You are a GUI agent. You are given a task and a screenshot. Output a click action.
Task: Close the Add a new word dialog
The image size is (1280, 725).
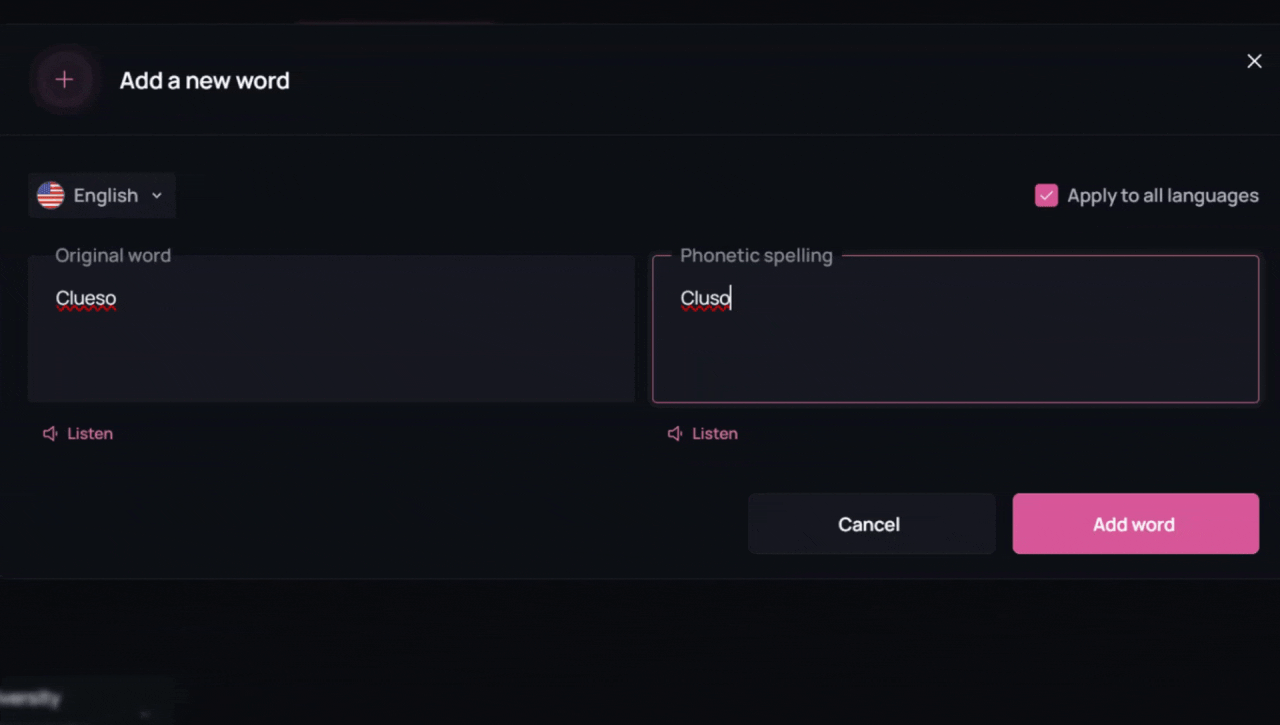click(x=1254, y=61)
